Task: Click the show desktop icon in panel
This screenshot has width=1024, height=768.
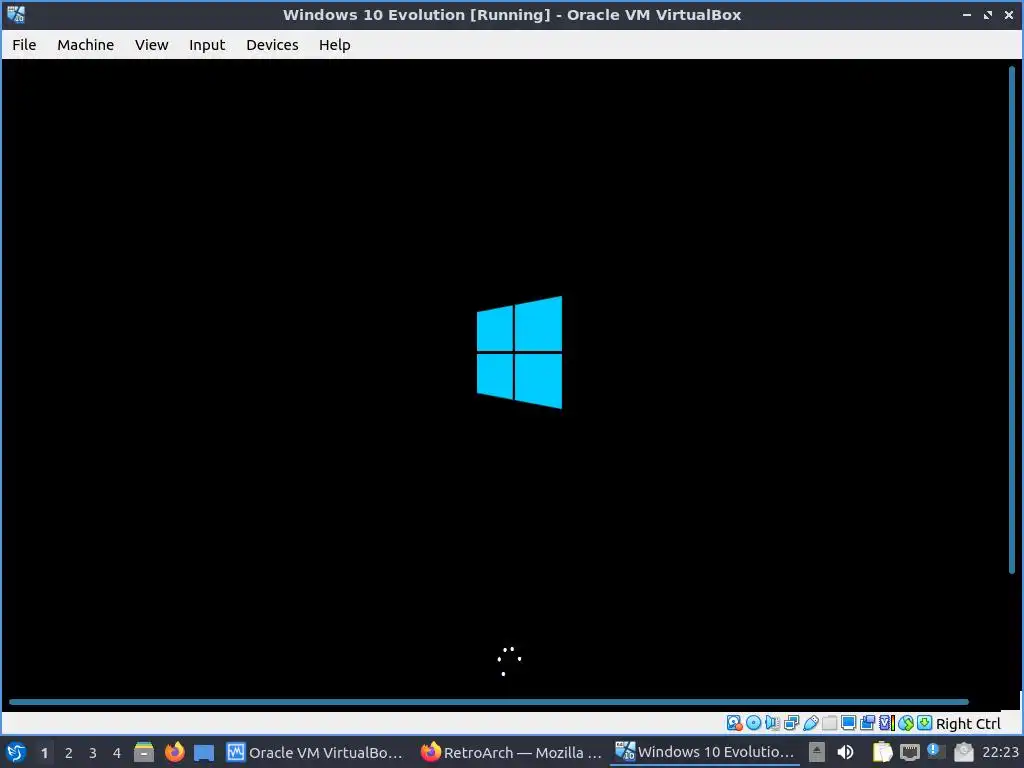Action: point(204,752)
